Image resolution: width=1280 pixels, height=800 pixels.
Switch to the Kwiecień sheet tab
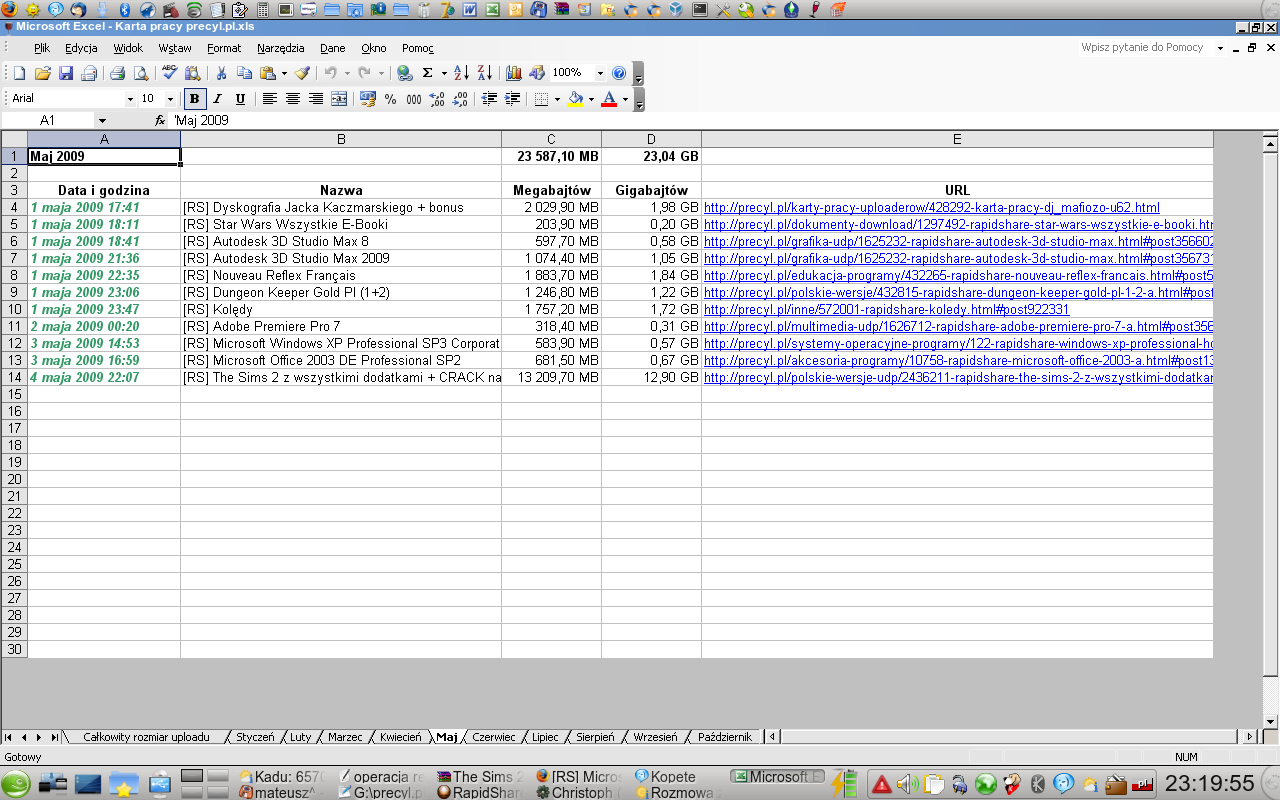(400, 737)
